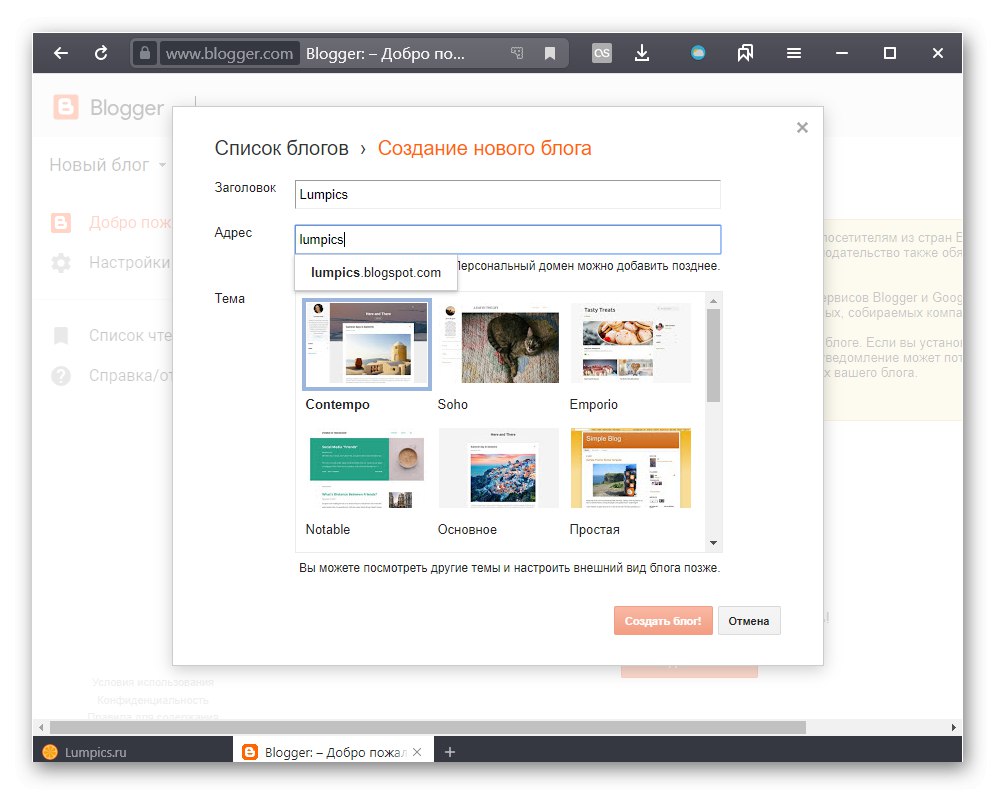Viewport: 995px width, 794px height.
Task: Click the horizontal scrollbar right arrow
Action: 954,727
